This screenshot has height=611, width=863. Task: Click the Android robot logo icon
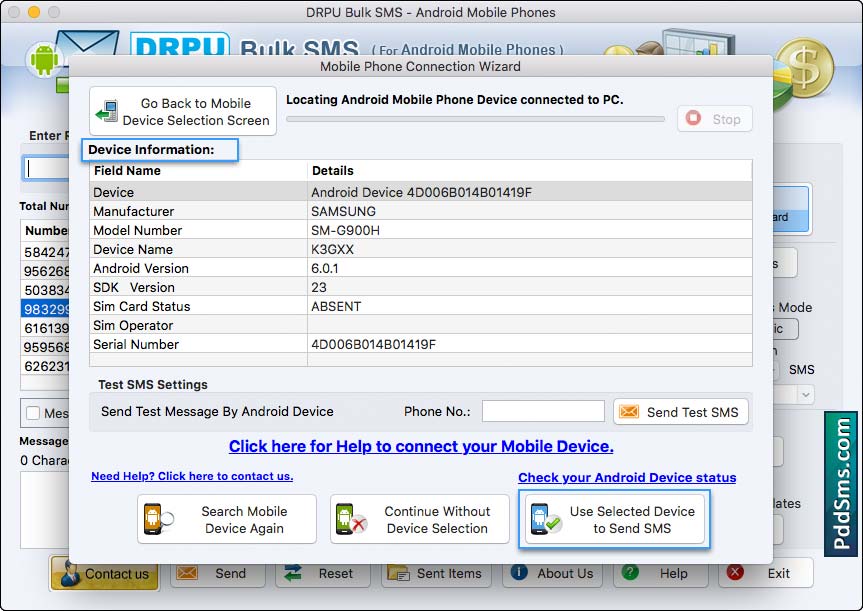point(44,59)
